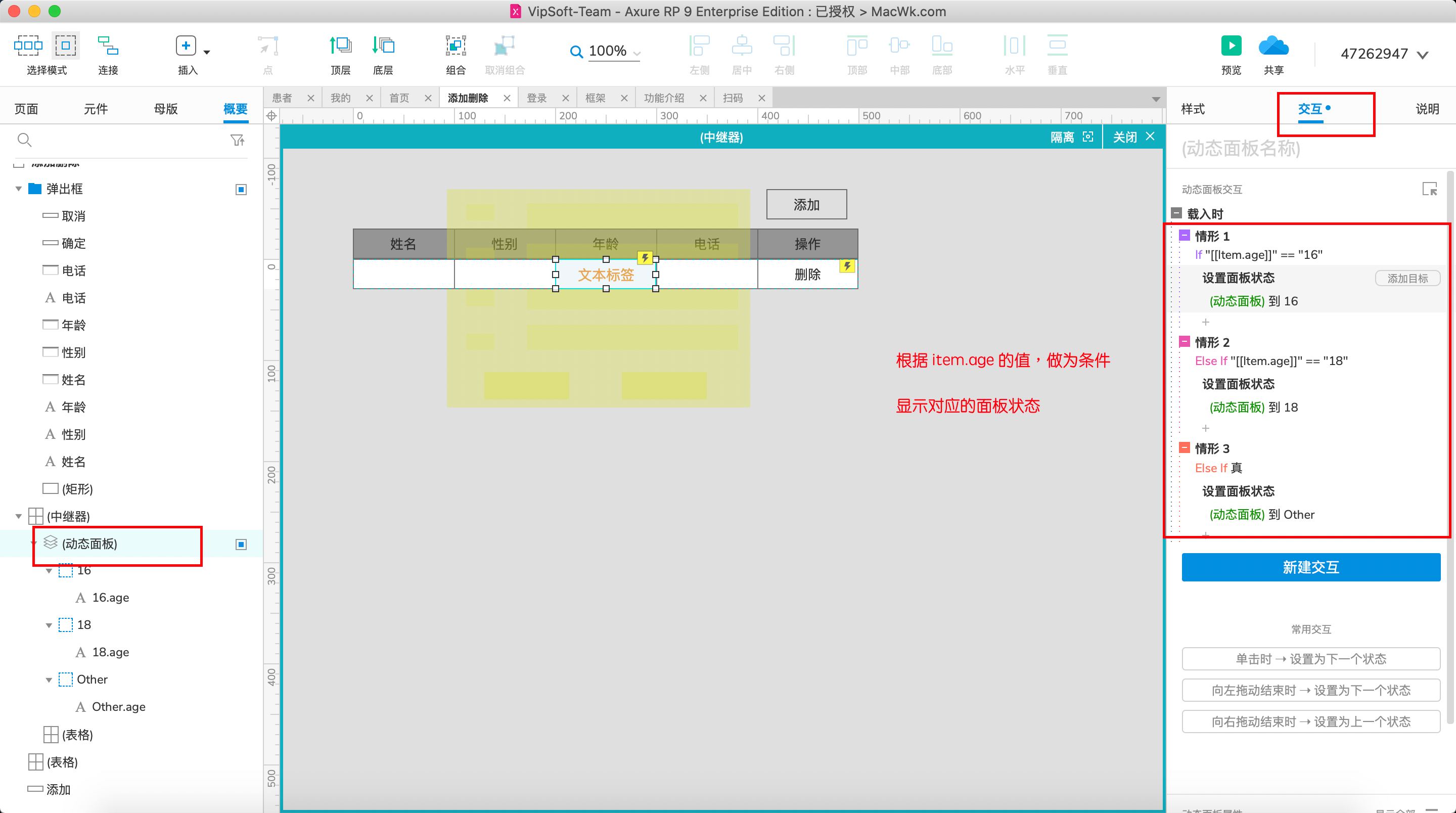Toggle visibility square on (动态面板) row
The width and height of the screenshot is (1456, 813).
(x=241, y=545)
